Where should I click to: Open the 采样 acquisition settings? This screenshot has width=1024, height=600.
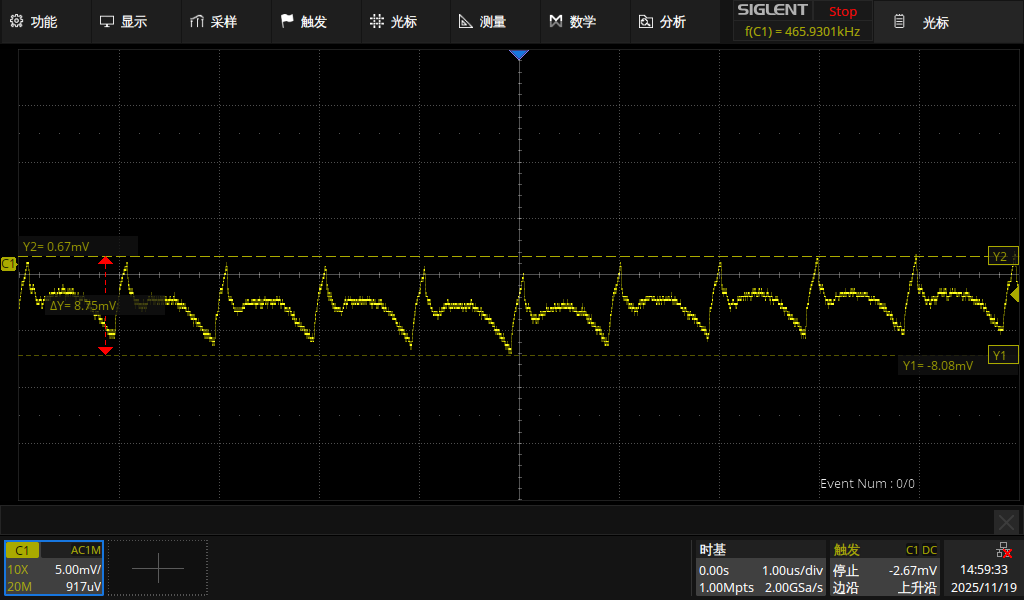212,21
